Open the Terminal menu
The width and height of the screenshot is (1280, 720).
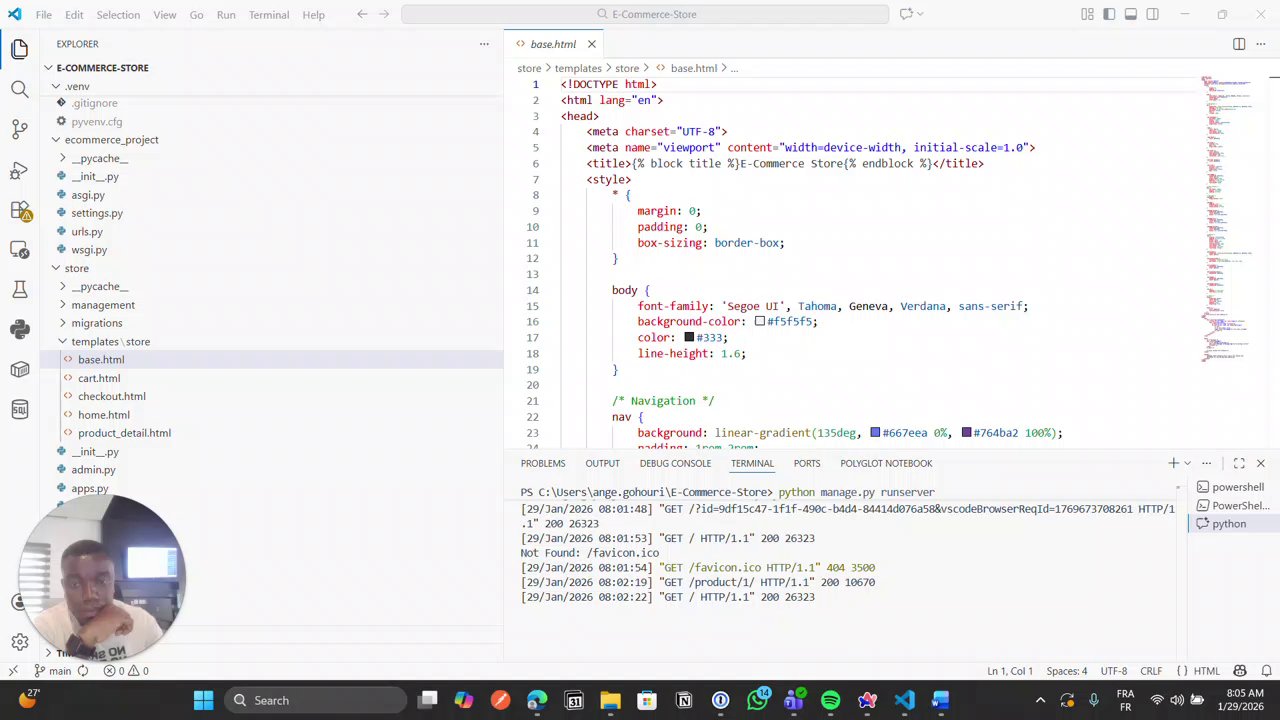point(269,15)
